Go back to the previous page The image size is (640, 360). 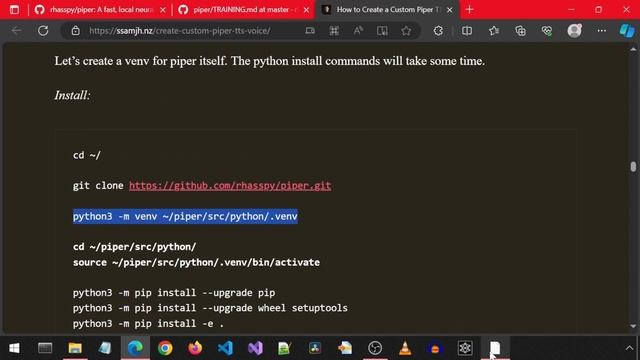pos(16,31)
